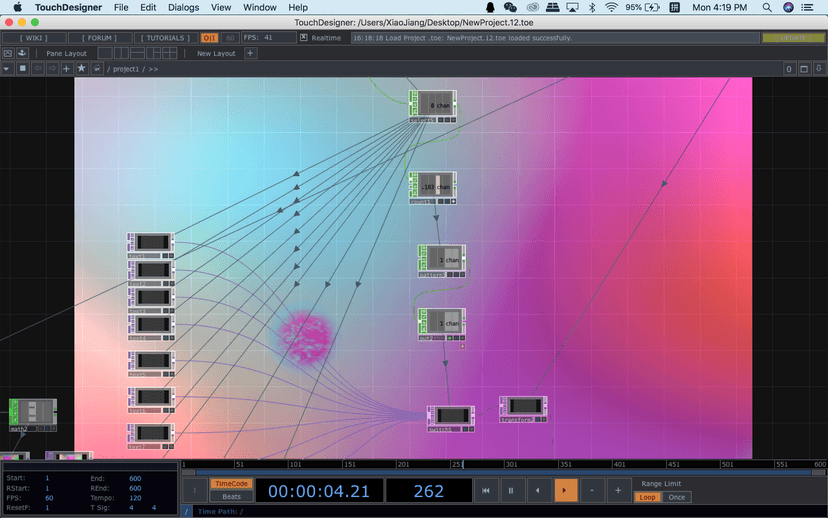Select Once range limit mode
This screenshot has width=828, height=518.
coord(676,497)
